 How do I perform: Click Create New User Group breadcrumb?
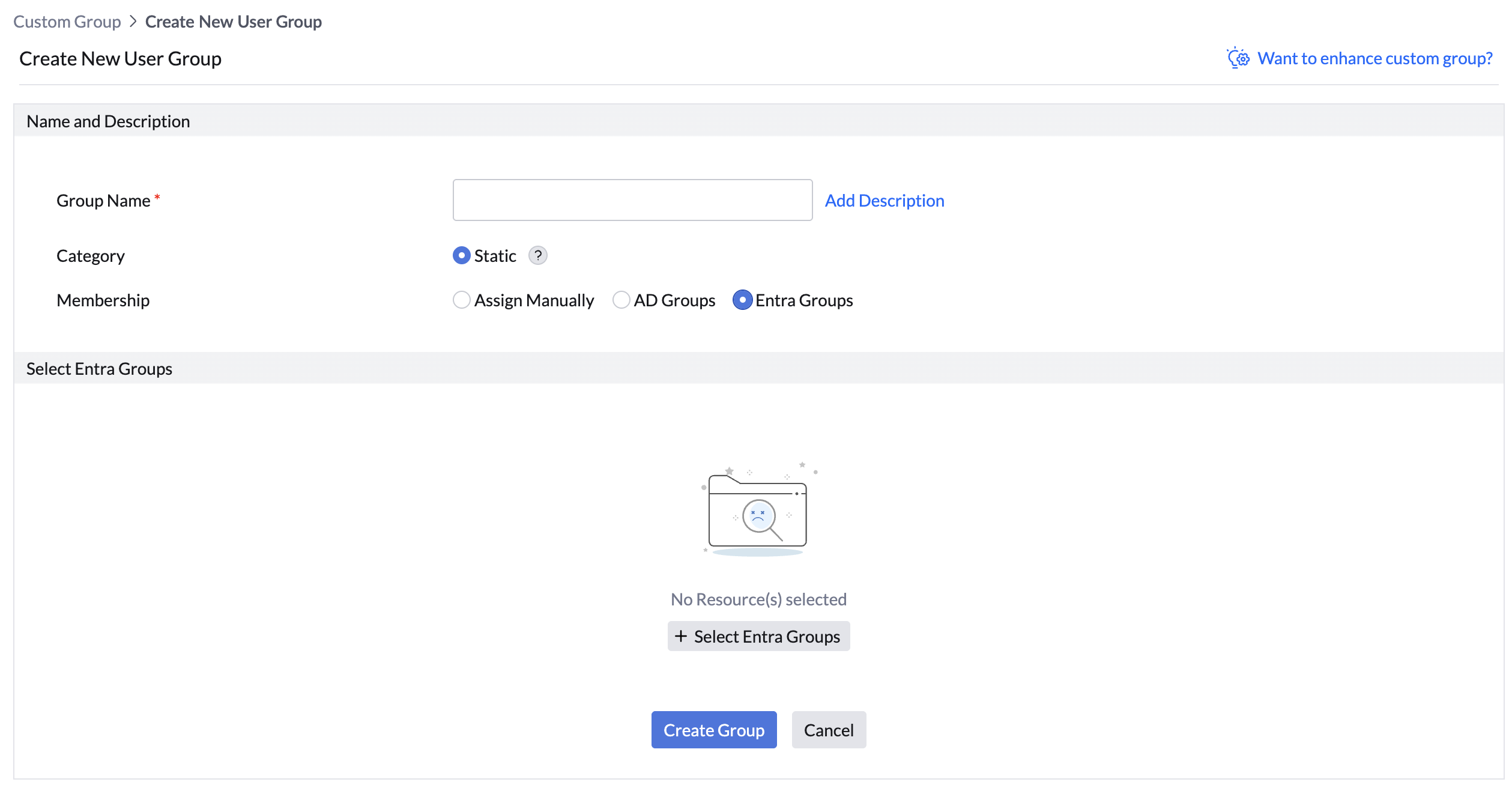234,22
